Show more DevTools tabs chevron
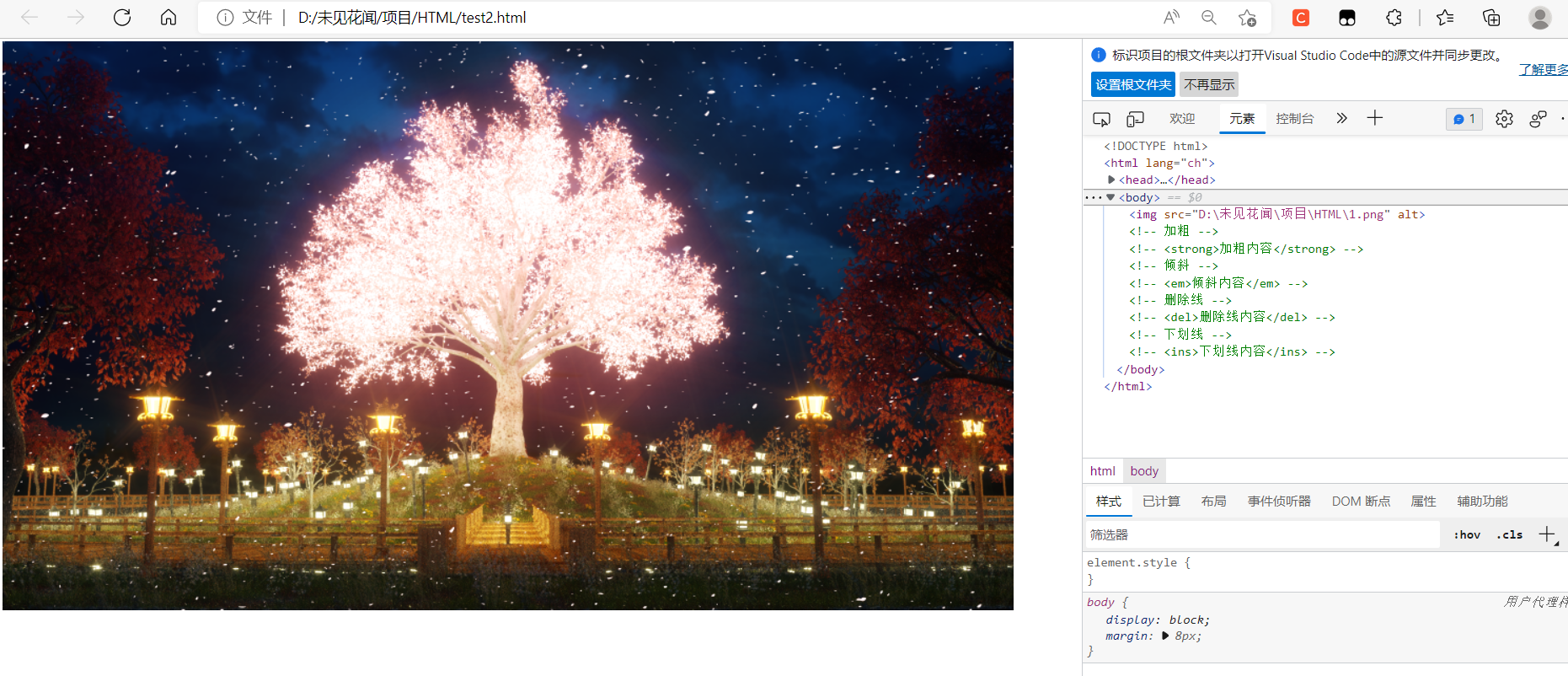This screenshot has width=1568, height=676. (x=1341, y=118)
